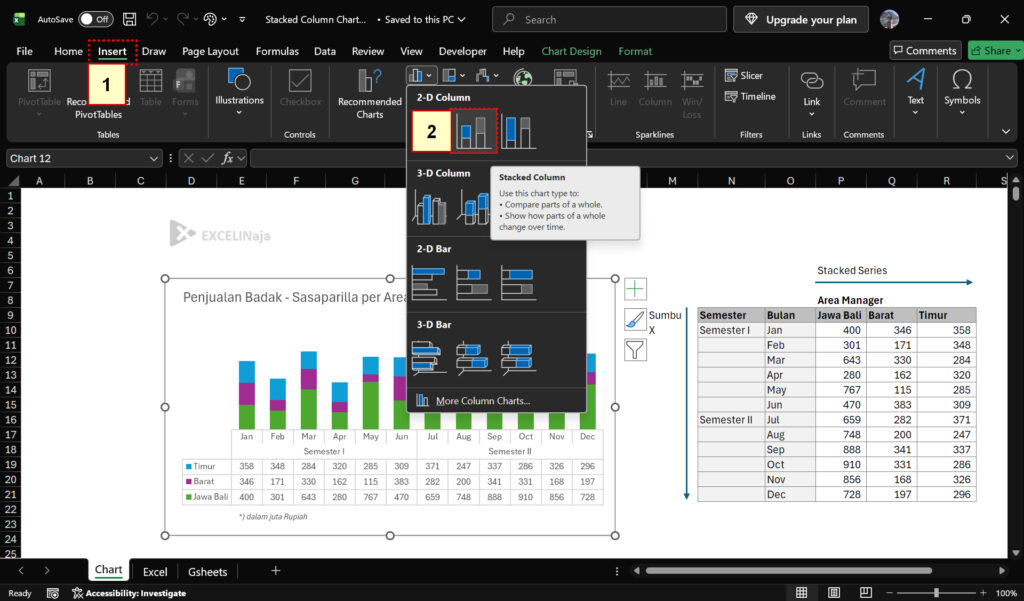The height and width of the screenshot is (601, 1024).
Task: Click Accessibility: Investigate in status bar
Action: click(x=129, y=593)
